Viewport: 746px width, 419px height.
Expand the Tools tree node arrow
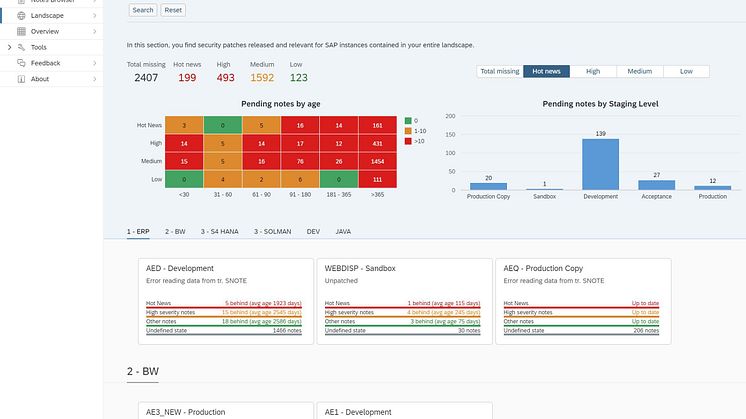tap(9, 47)
